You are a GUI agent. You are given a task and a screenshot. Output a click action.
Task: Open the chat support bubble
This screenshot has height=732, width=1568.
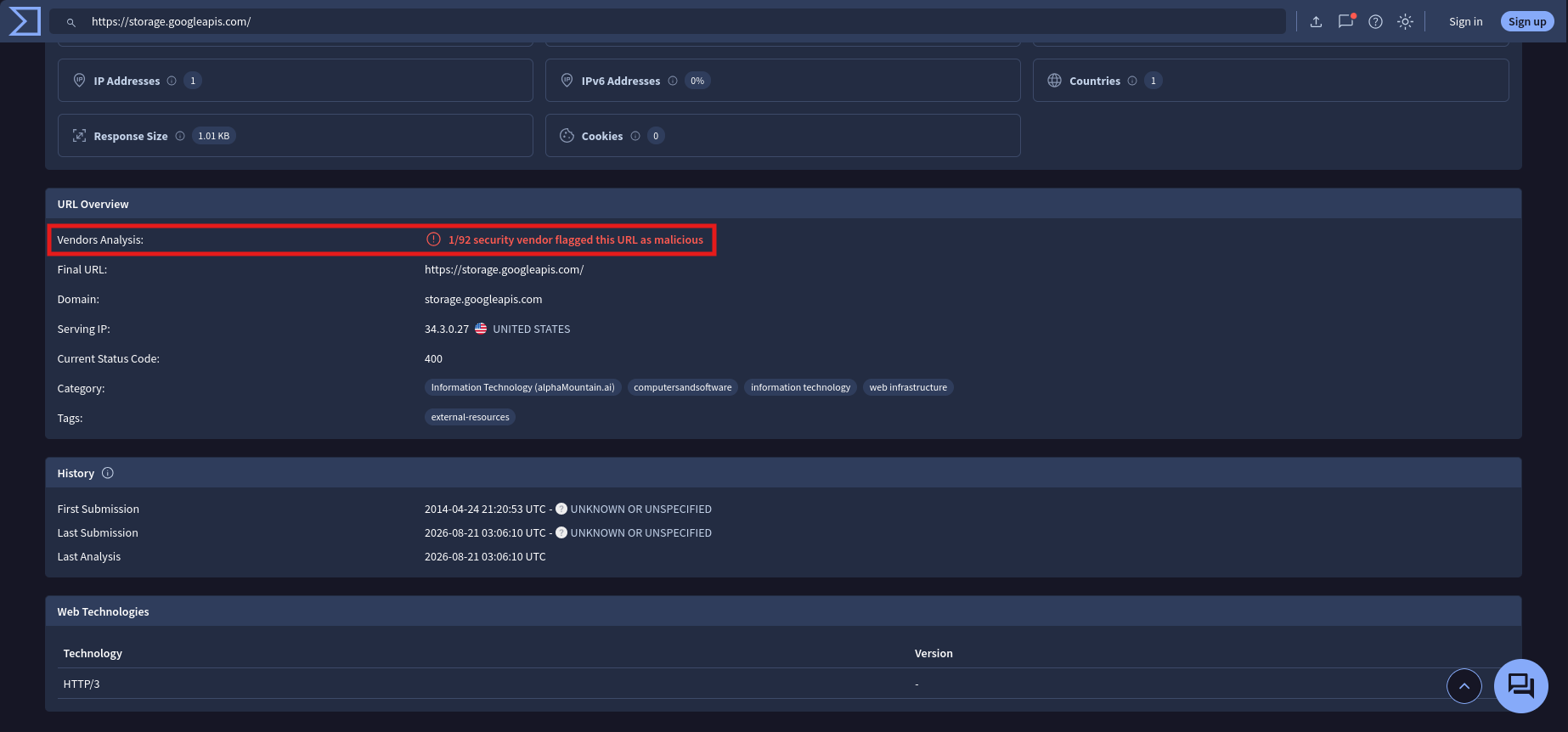1521,686
